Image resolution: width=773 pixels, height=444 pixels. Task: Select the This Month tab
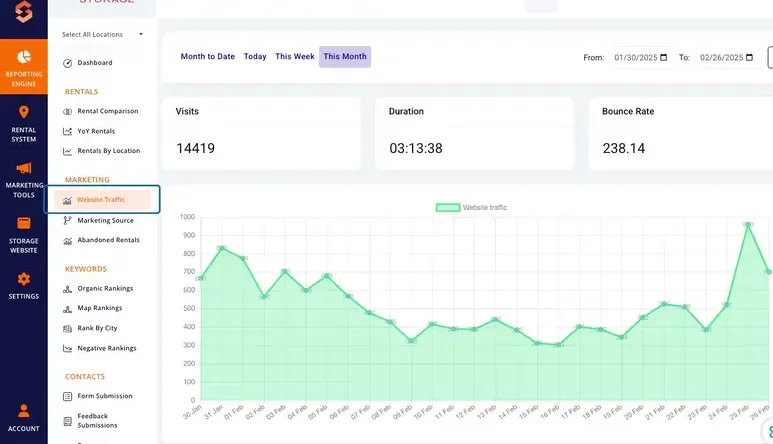pyautogui.click(x=345, y=57)
